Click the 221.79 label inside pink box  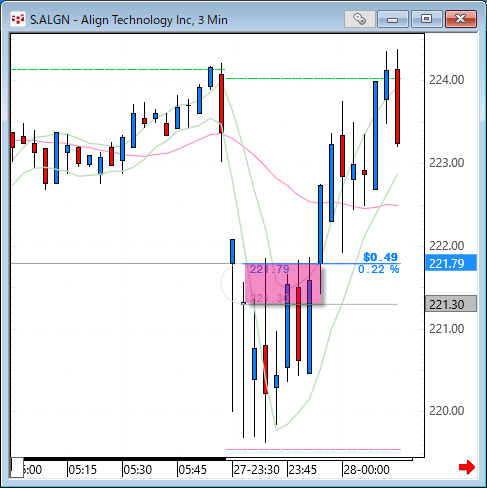pyautogui.click(x=269, y=269)
